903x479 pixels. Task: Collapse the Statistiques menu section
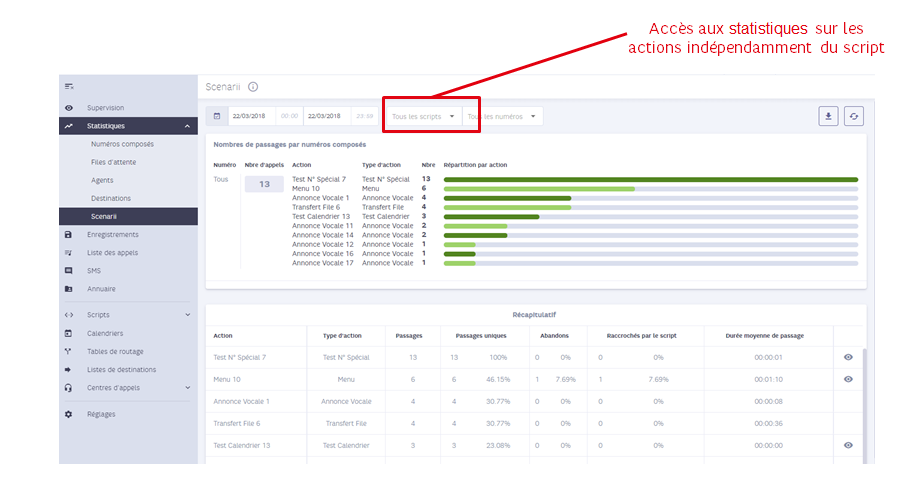[x=187, y=126]
